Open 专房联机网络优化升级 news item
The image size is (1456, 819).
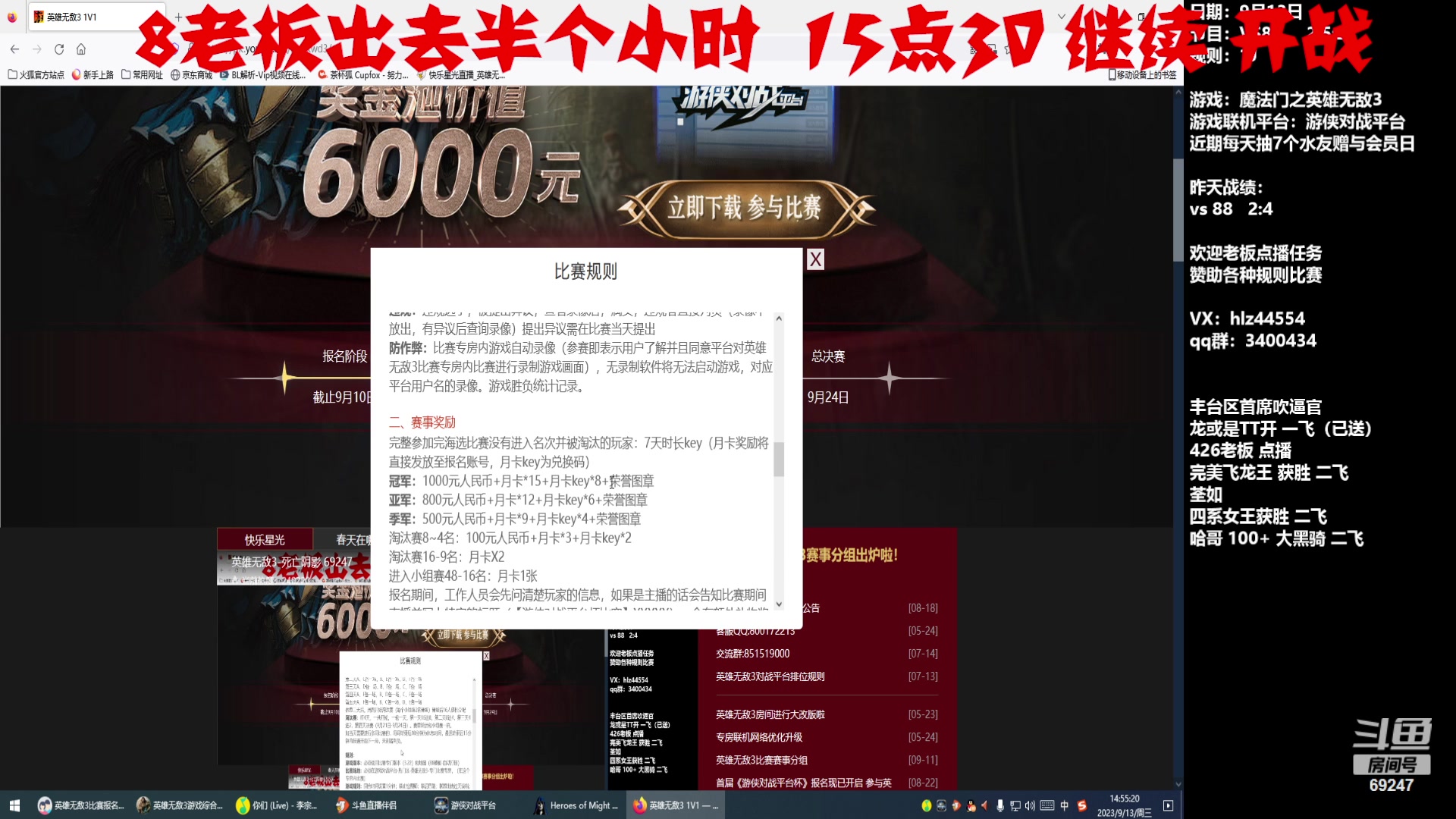758,736
